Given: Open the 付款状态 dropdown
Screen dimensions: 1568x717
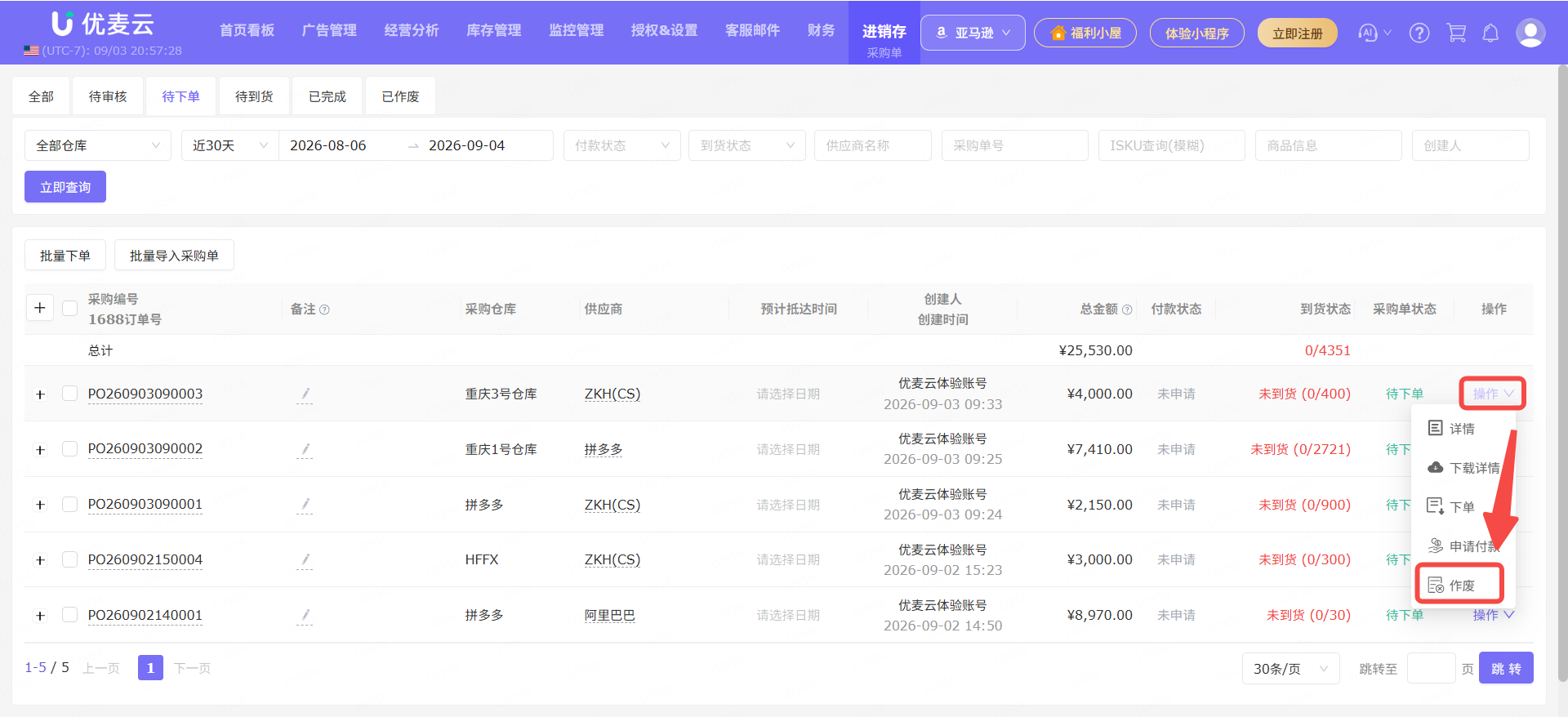Looking at the screenshot, I should click(622, 145).
